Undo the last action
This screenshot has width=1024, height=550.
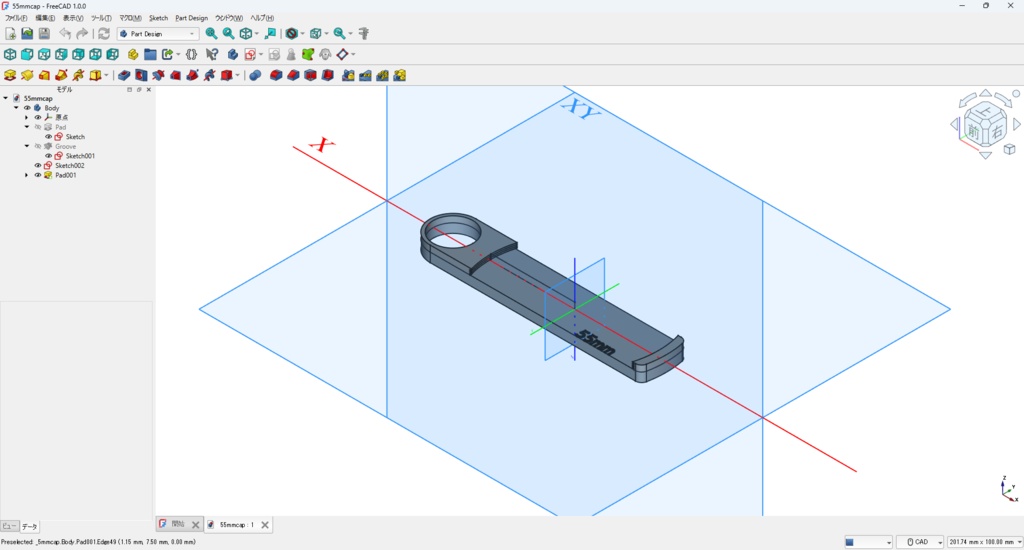(65, 33)
